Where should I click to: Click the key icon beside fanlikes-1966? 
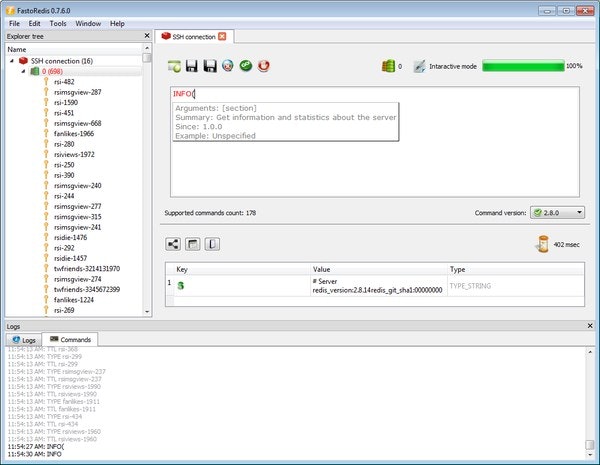pyautogui.click(x=46, y=134)
